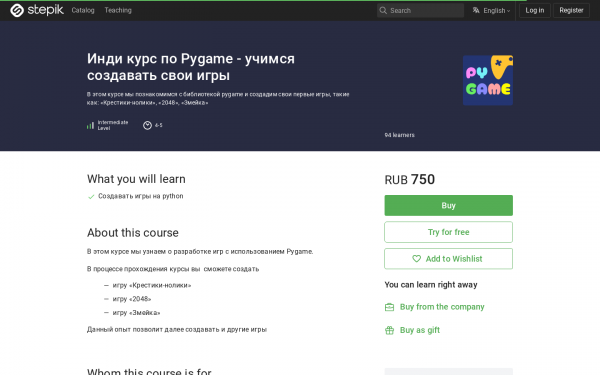Focus the Search input field

420,10
